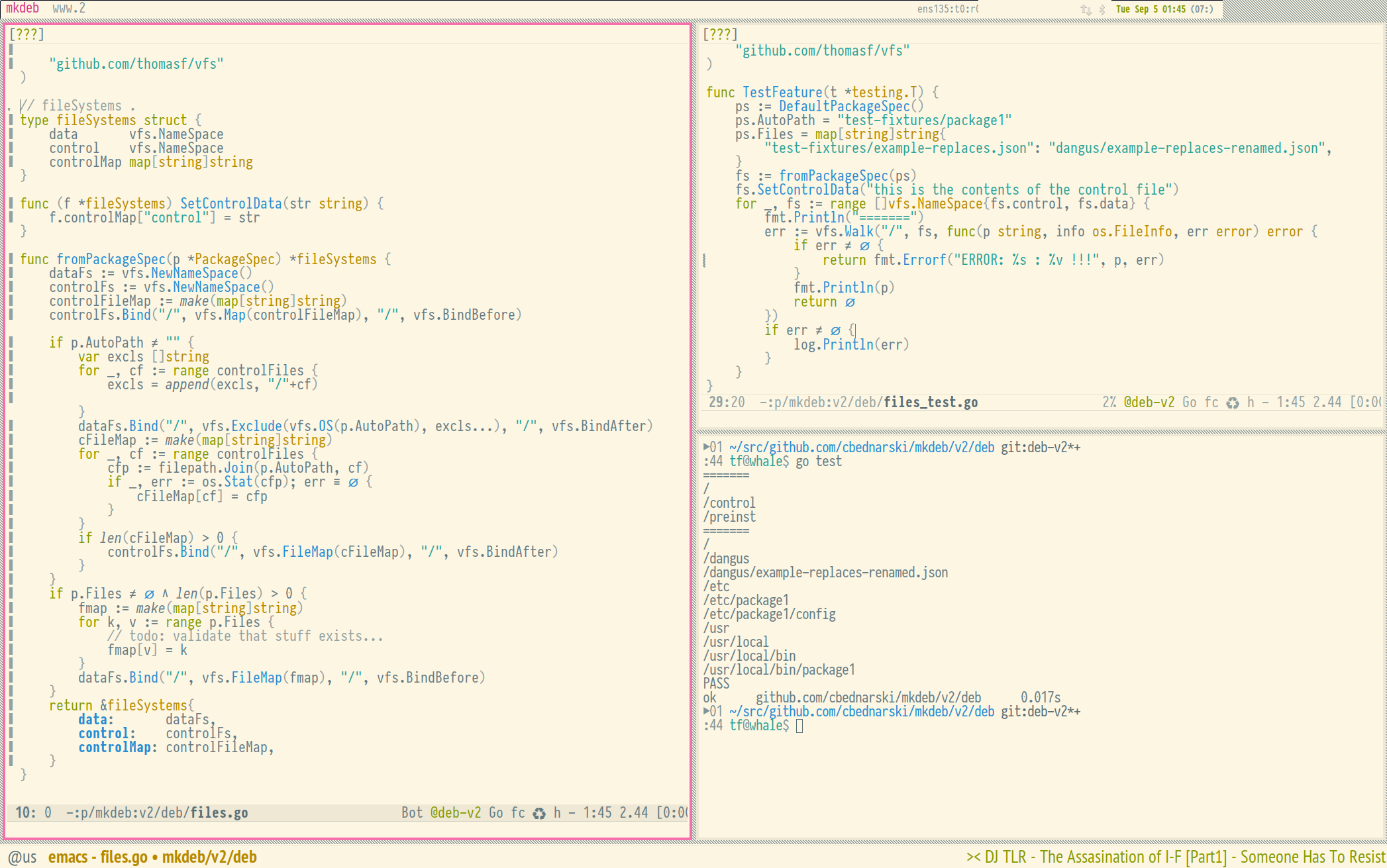The height and width of the screenshot is (868, 1387).
Task: Click the files.go buffer name in modeline
Action: 219,812
